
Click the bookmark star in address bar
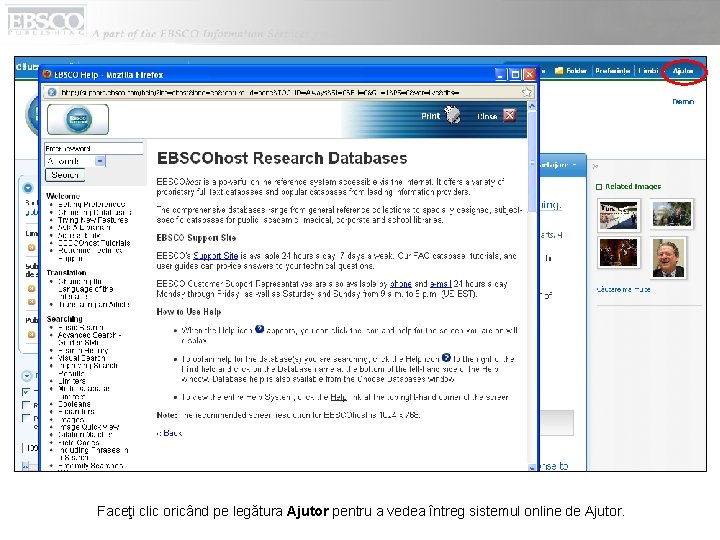click(526, 92)
